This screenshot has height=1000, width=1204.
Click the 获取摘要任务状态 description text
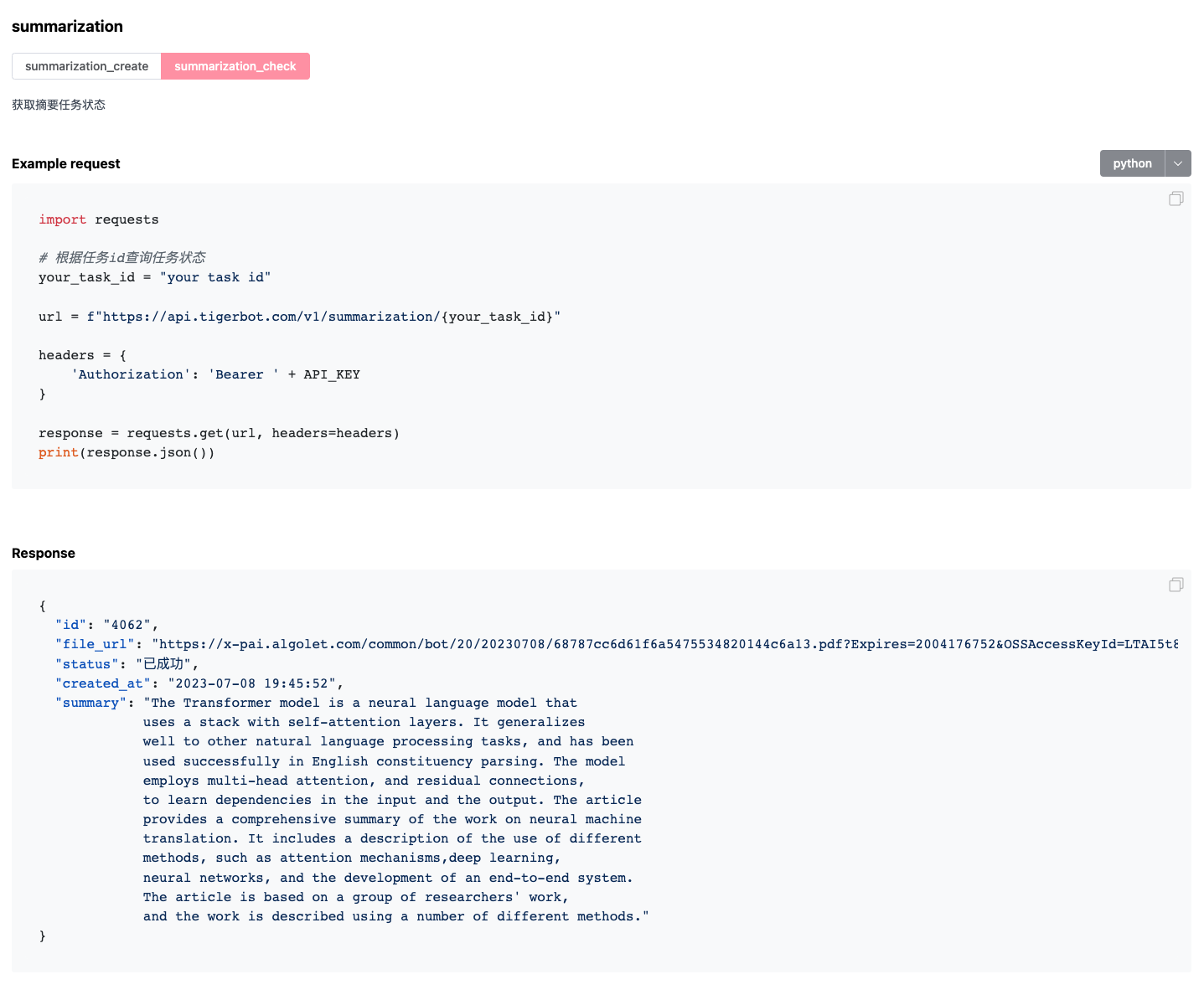click(59, 104)
